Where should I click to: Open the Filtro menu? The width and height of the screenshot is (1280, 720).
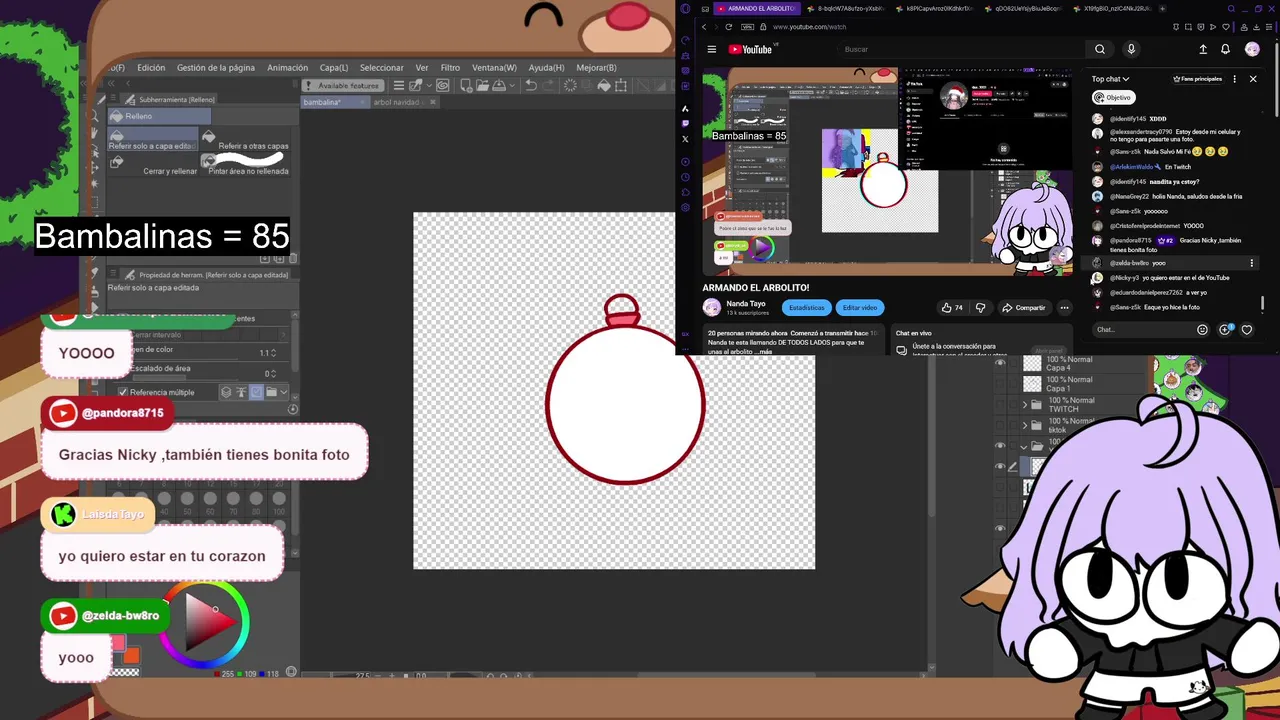pos(450,68)
